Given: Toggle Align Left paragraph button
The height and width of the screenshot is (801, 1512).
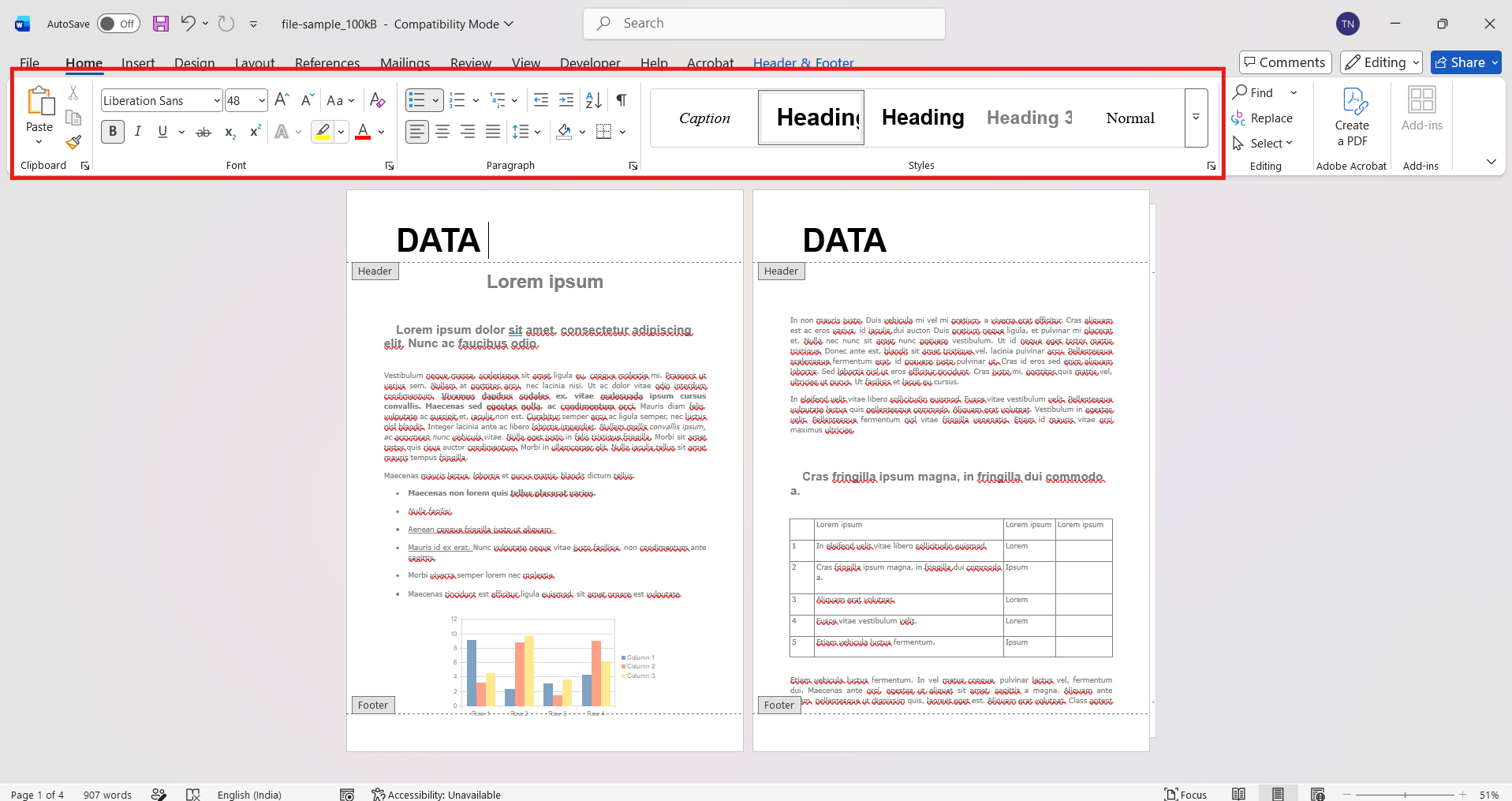Looking at the screenshot, I should 417,132.
